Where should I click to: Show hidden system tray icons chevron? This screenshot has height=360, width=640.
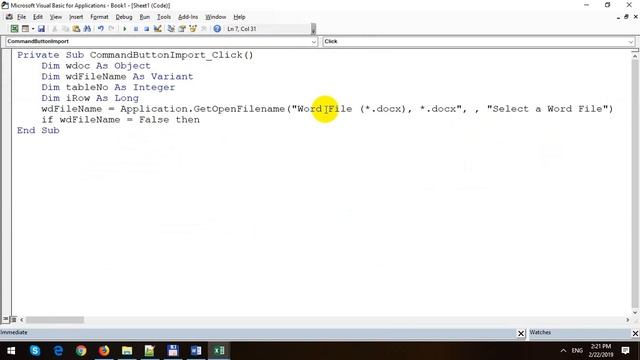563,351
